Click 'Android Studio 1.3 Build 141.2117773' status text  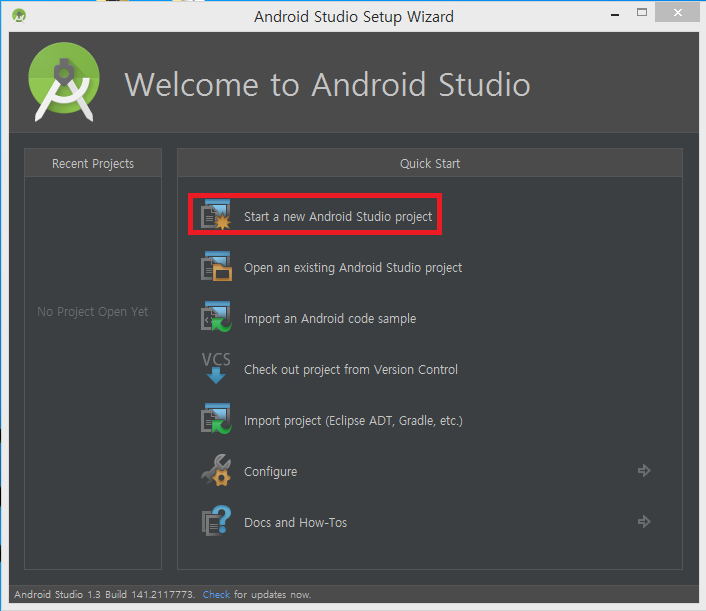coord(104,594)
